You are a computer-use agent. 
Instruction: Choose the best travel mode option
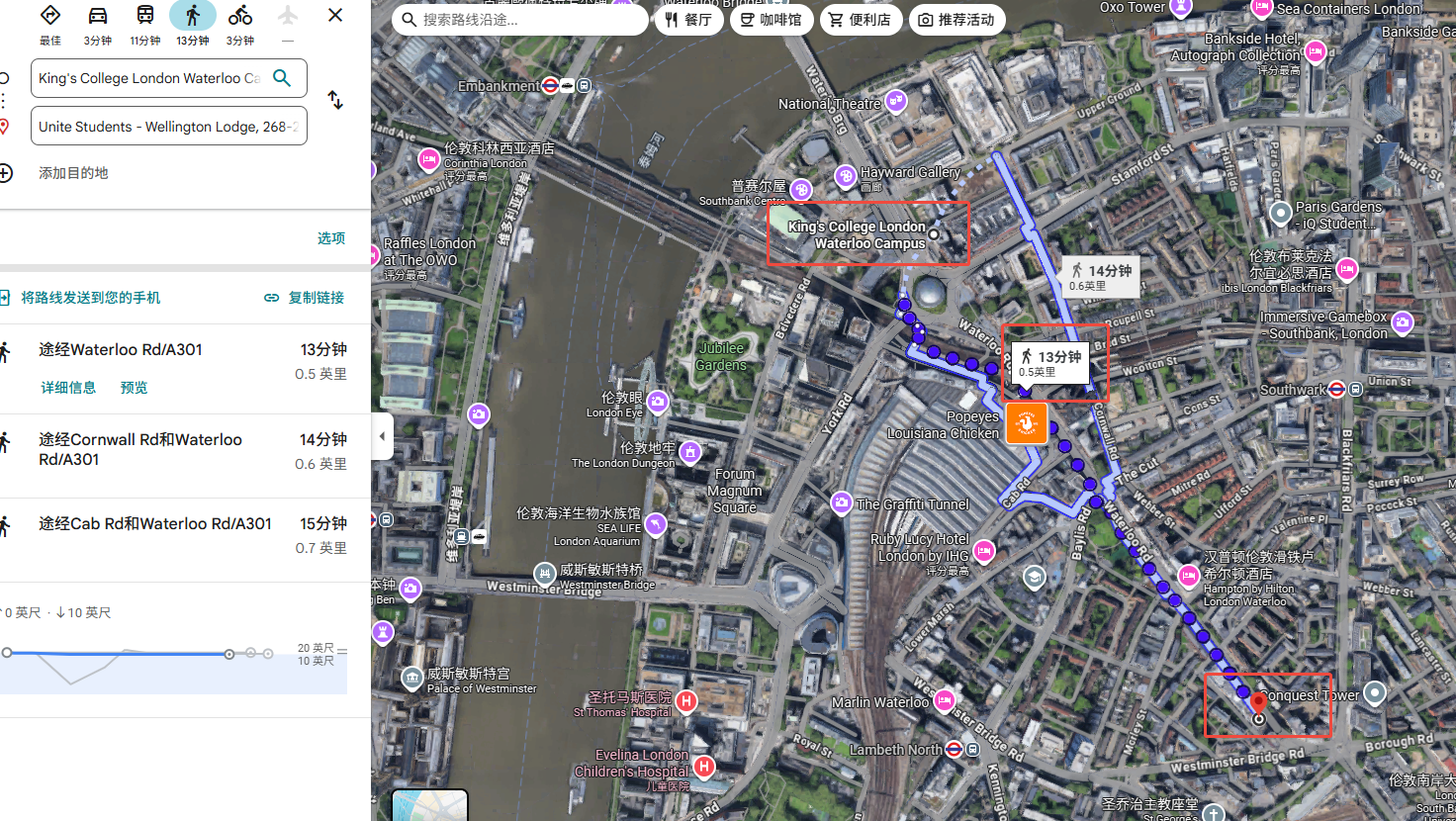(x=50, y=17)
